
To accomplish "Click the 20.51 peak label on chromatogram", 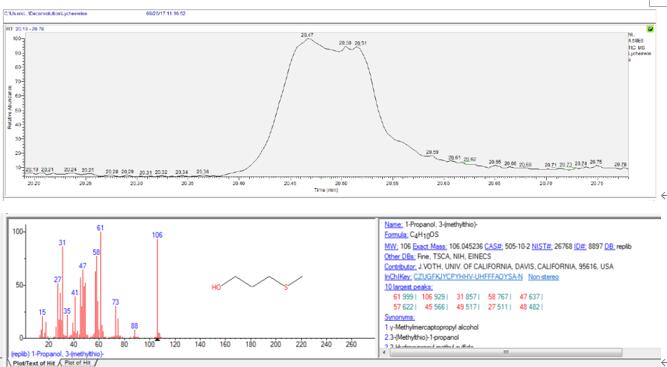I will point(360,43).
